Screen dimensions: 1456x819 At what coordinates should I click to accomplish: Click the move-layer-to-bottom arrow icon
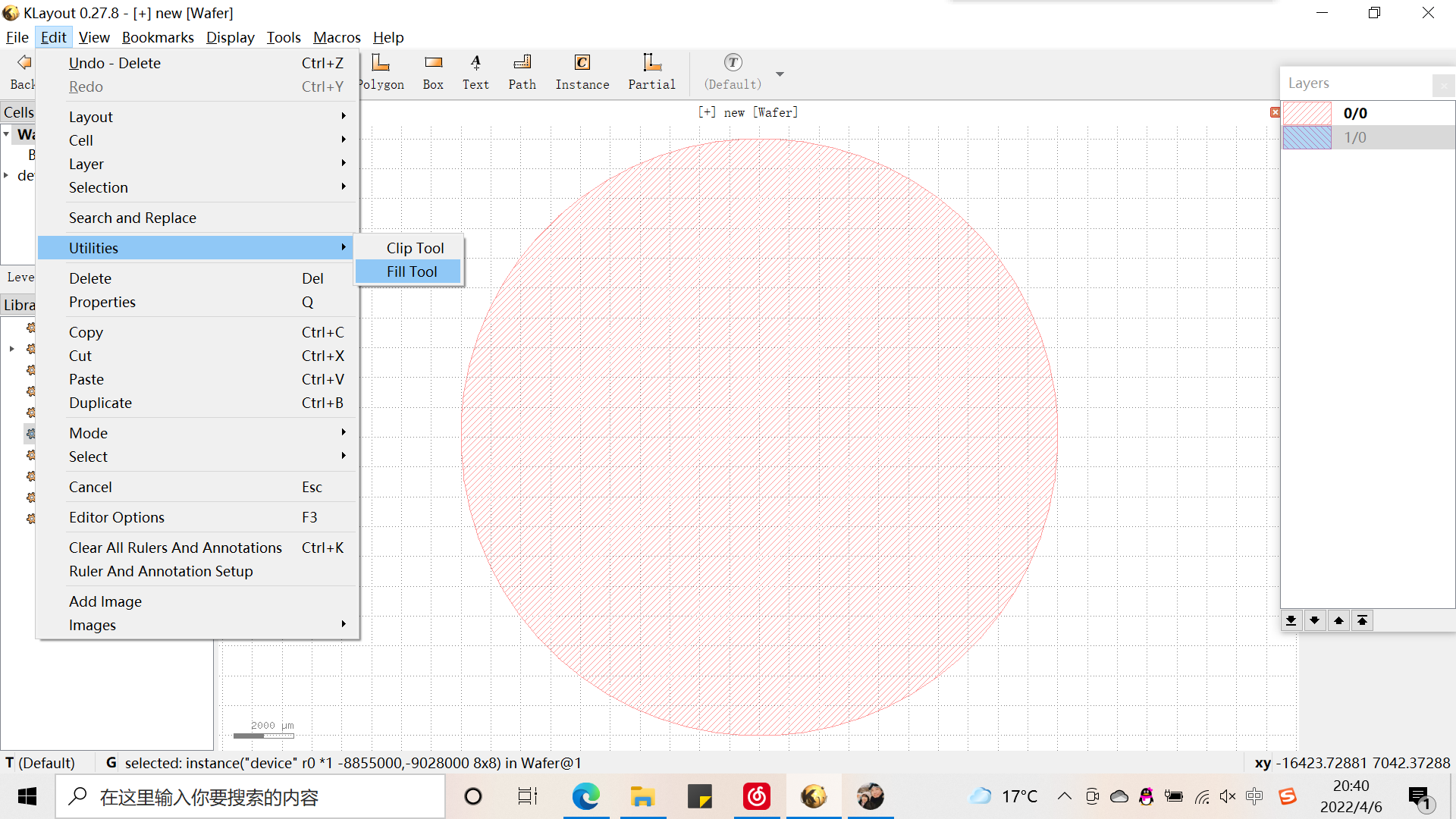coord(1291,620)
